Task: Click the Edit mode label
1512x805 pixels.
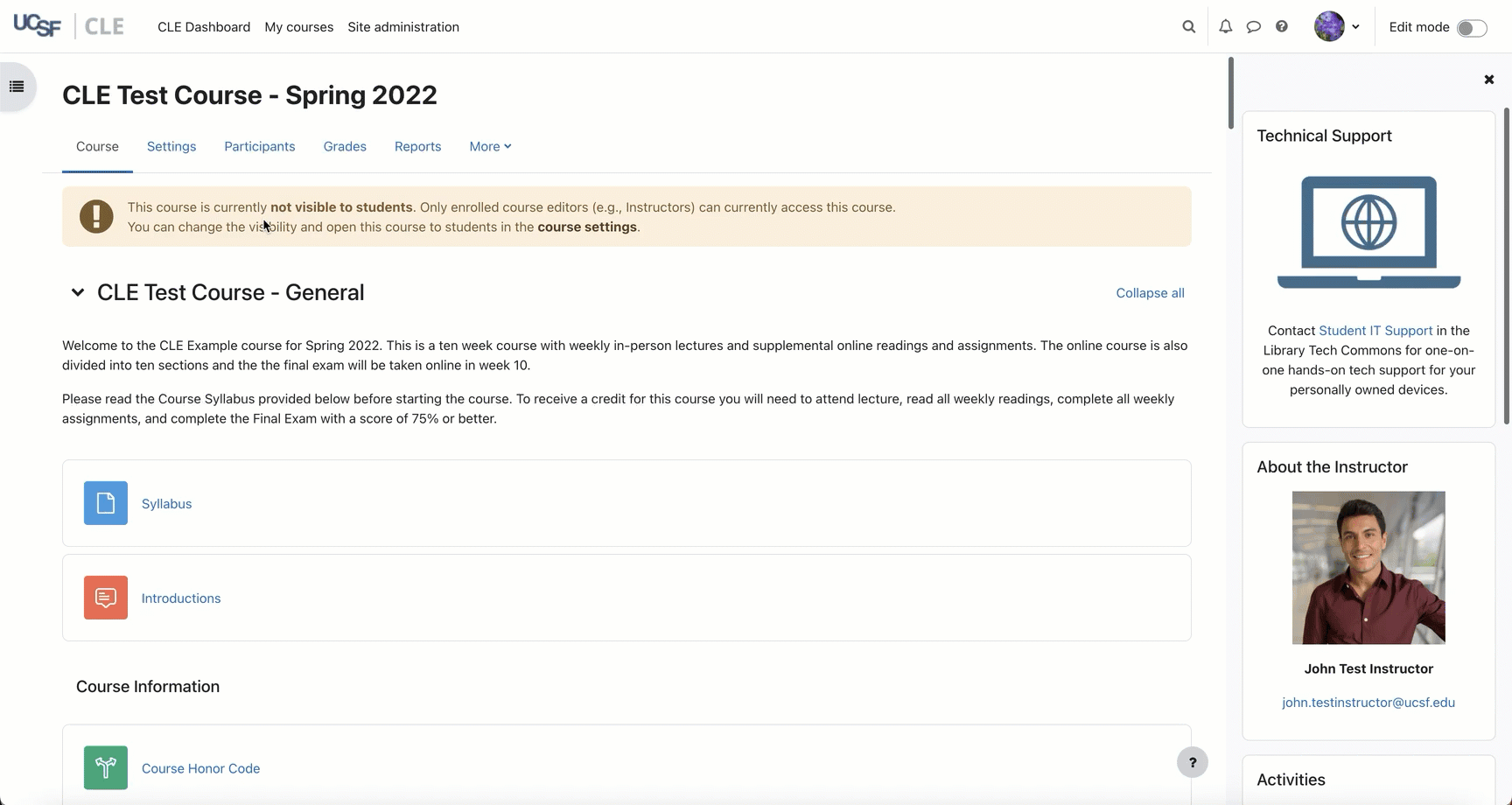Action: [1419, 27]
